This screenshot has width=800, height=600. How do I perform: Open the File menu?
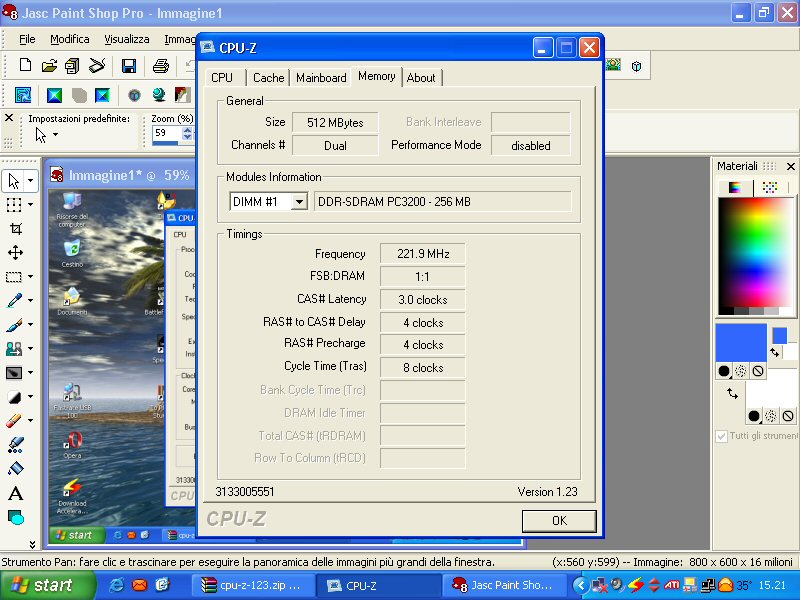27,39
